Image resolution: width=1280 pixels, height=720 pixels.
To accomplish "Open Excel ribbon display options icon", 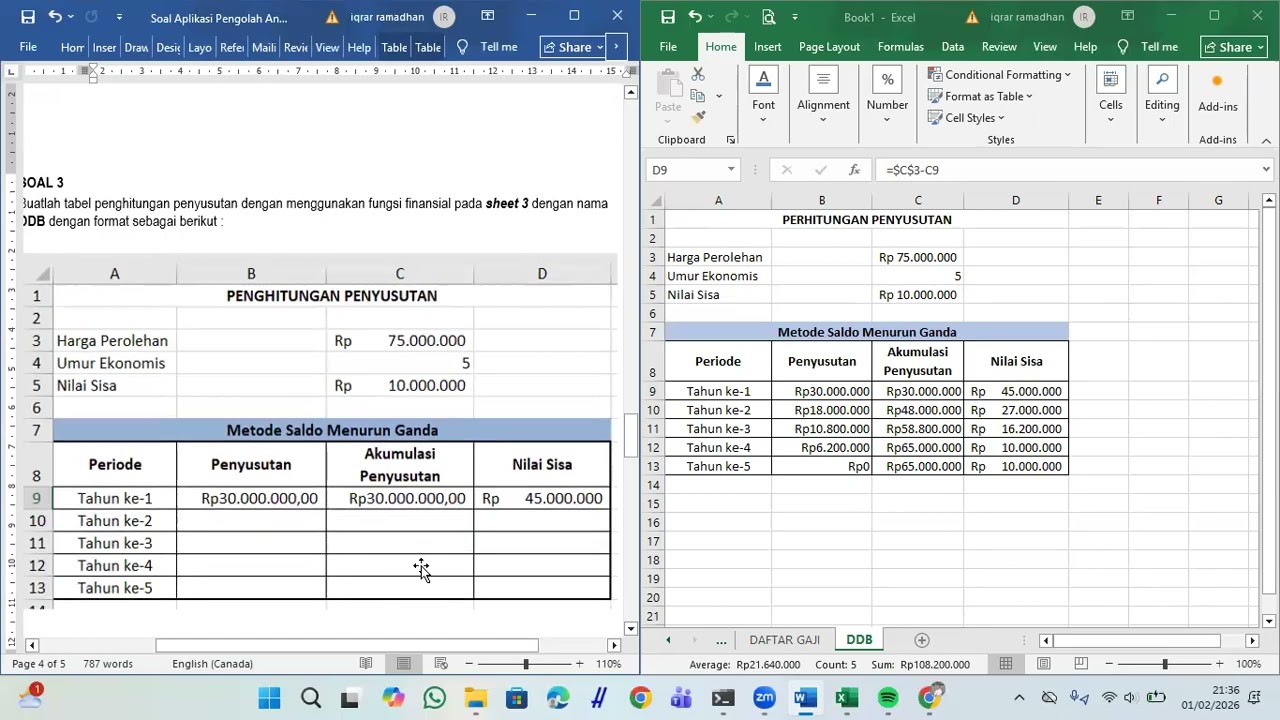I will tap(1127, 16).
